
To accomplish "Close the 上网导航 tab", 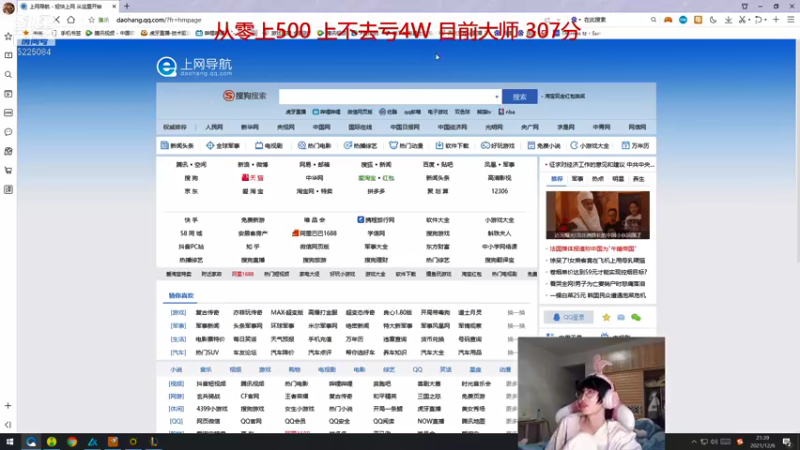I will pyautogui.click(x=114, y=6).
